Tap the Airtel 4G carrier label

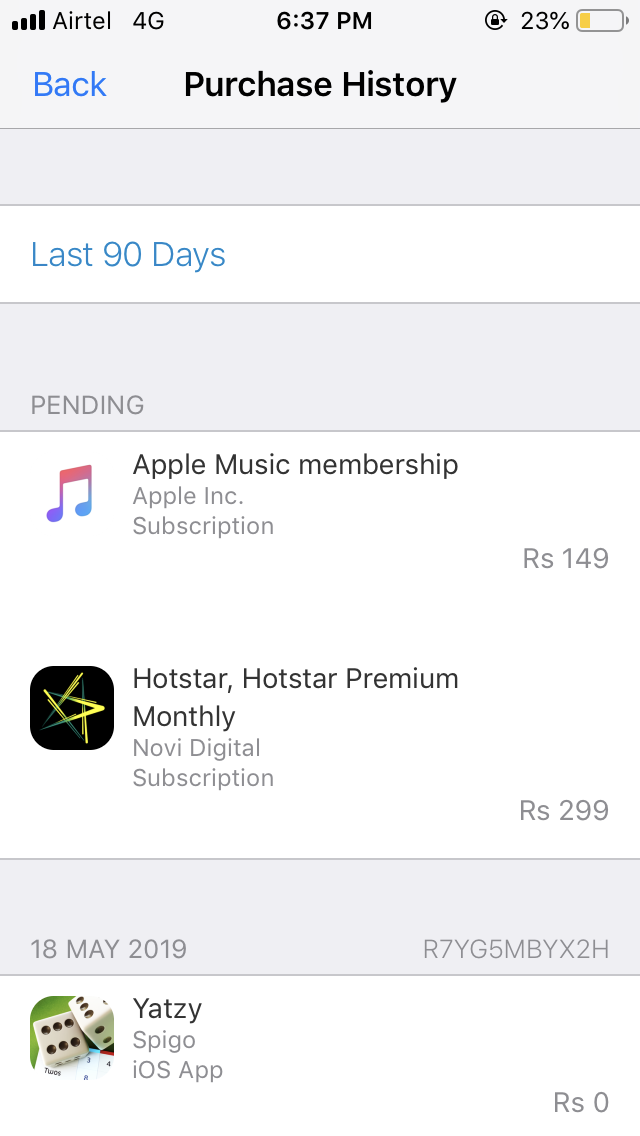click(109, 21)
